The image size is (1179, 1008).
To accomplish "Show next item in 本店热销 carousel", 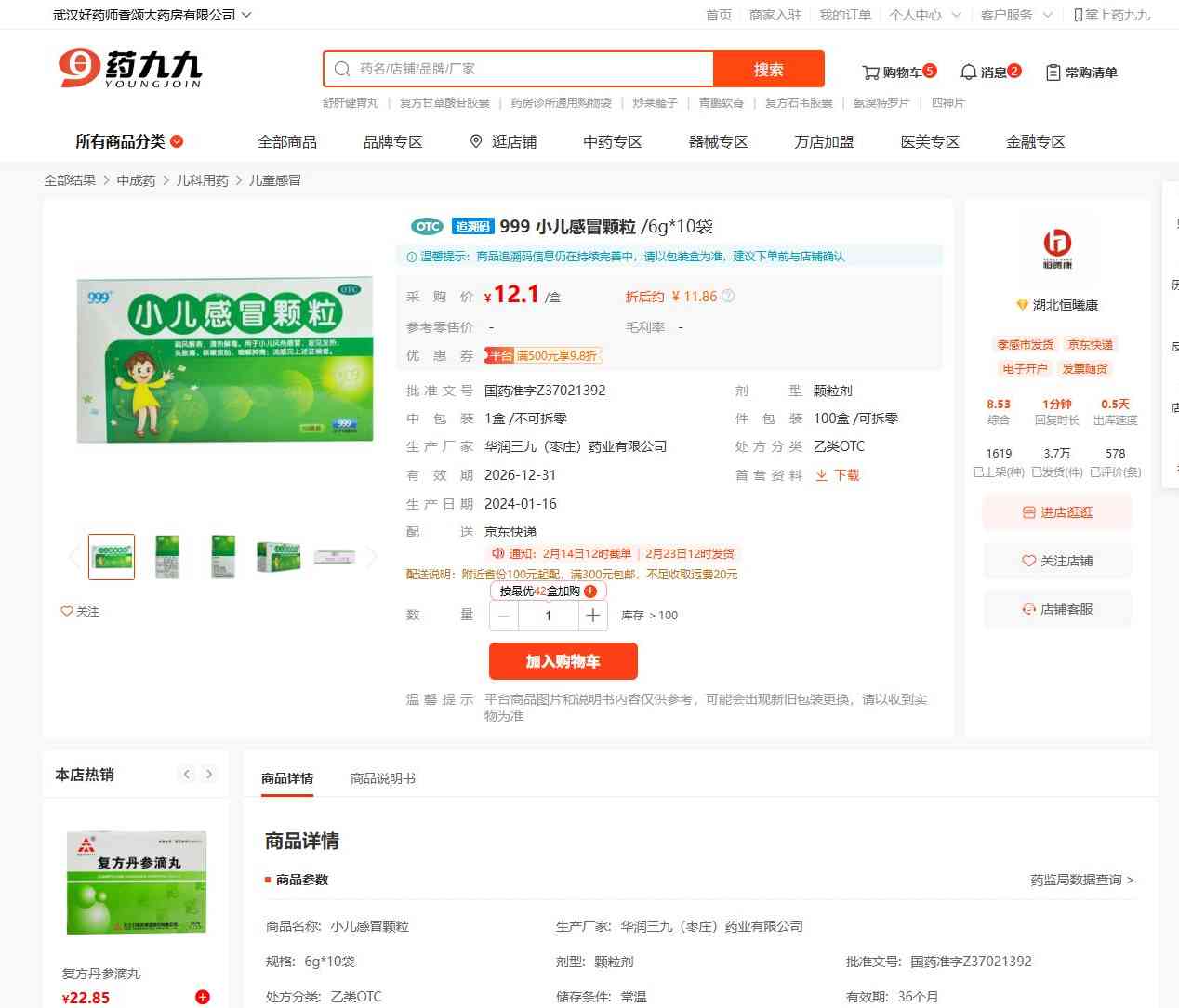I will pyautogui.click(x=209, y=774).
